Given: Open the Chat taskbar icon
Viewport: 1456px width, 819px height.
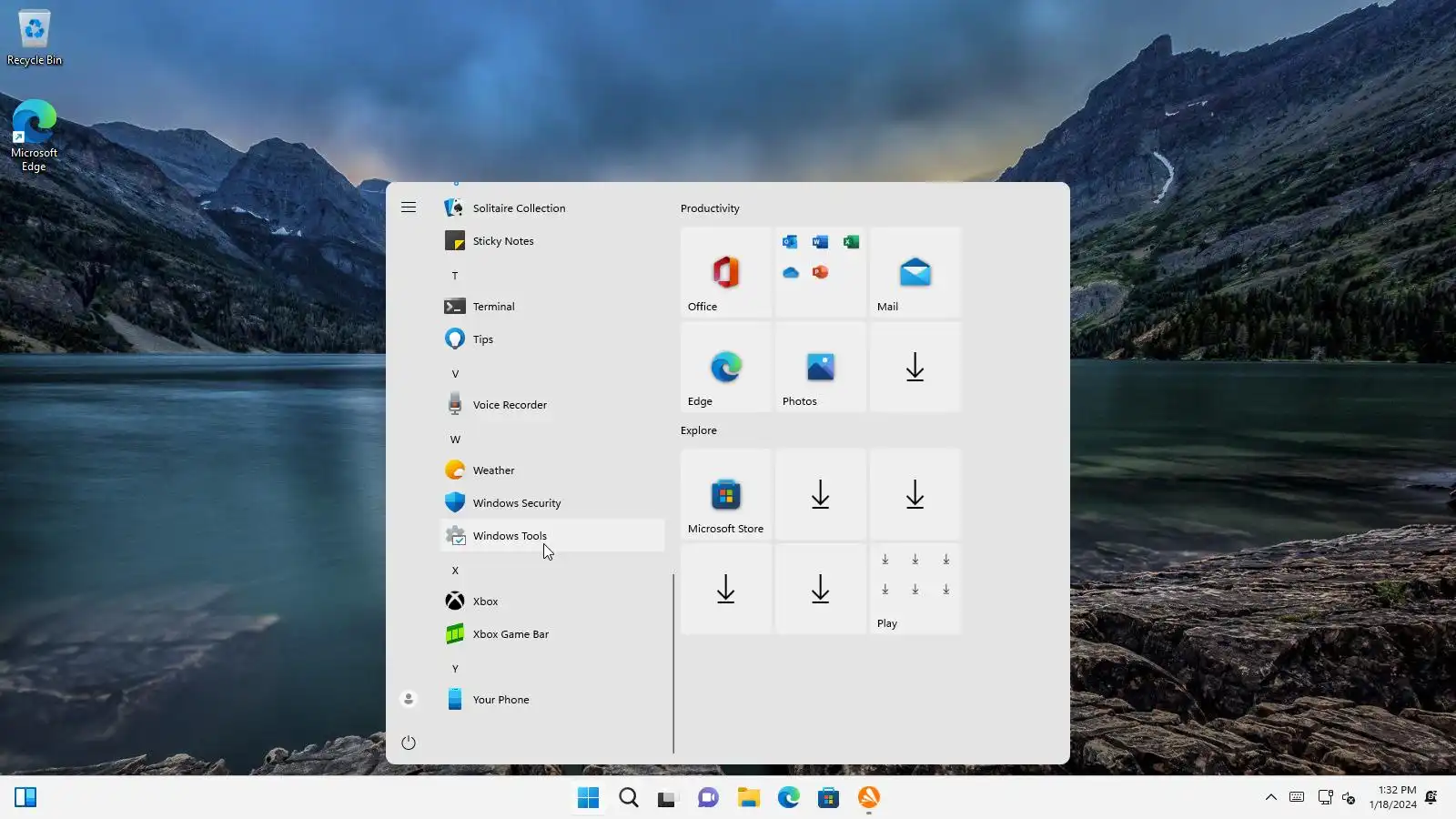Looking at the screenshot, I should 709,797.
